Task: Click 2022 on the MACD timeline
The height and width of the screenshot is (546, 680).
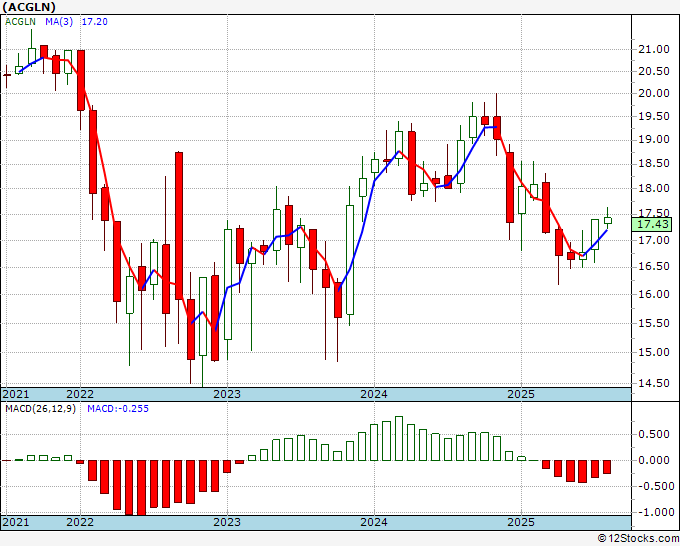Action: [80, 522]
